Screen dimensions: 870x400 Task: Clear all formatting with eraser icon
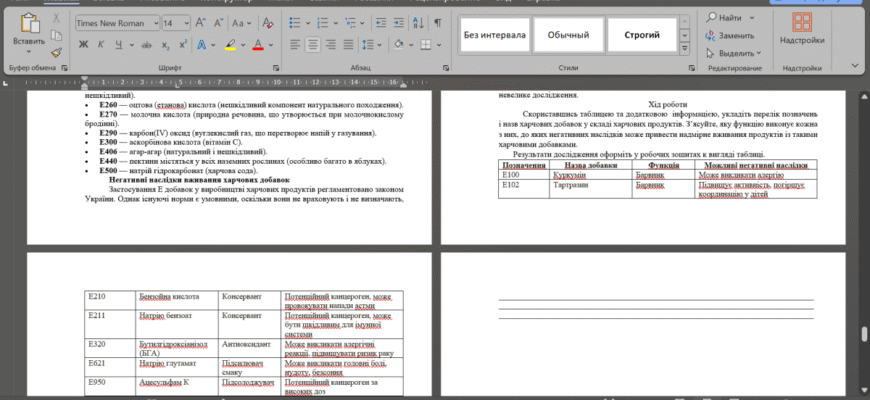pyautogui.click(x=268, y=23)
